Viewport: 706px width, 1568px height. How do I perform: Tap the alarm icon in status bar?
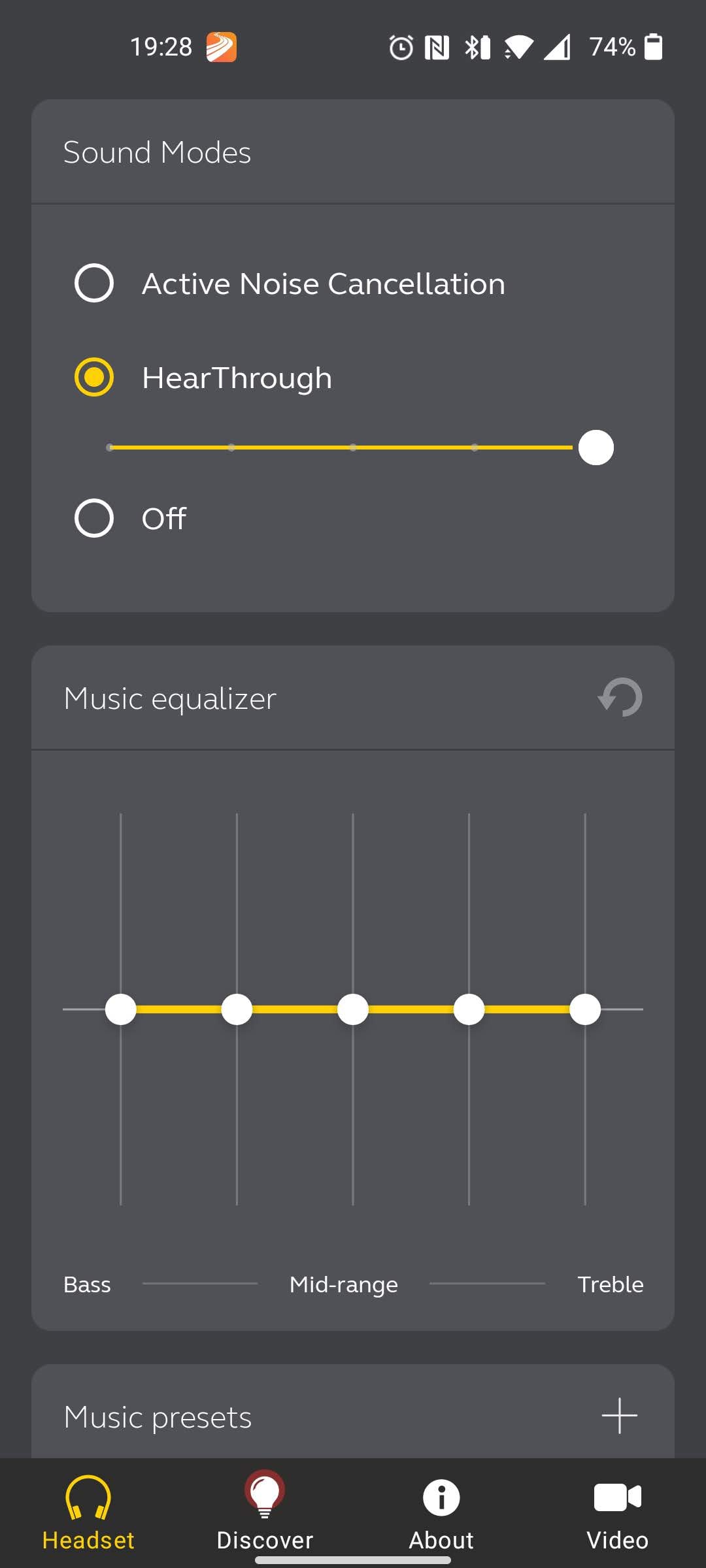tap(401, 47)
